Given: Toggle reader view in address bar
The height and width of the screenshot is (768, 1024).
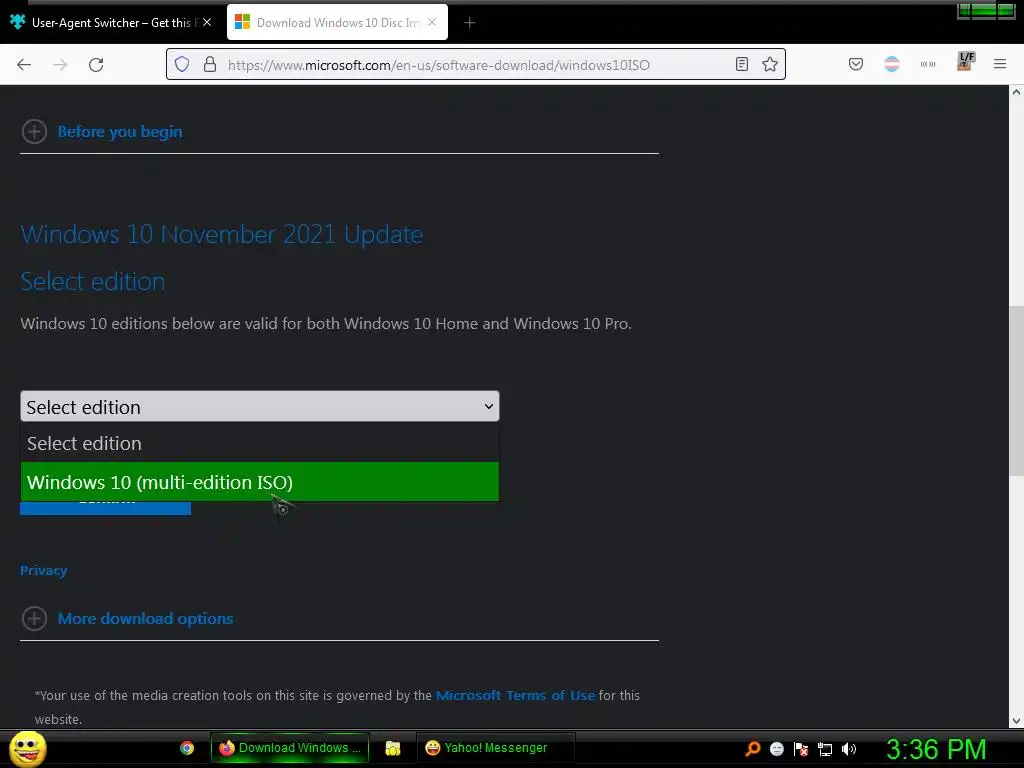Looking at the screenshot, I should click(x=742, y=64).
